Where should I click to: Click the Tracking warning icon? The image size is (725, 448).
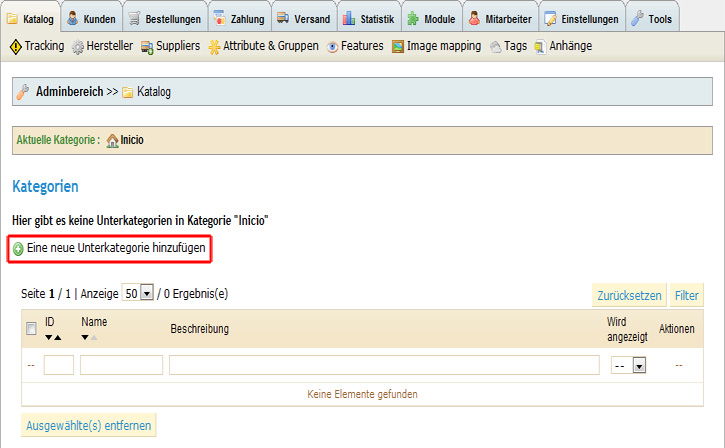coord(16,47)
